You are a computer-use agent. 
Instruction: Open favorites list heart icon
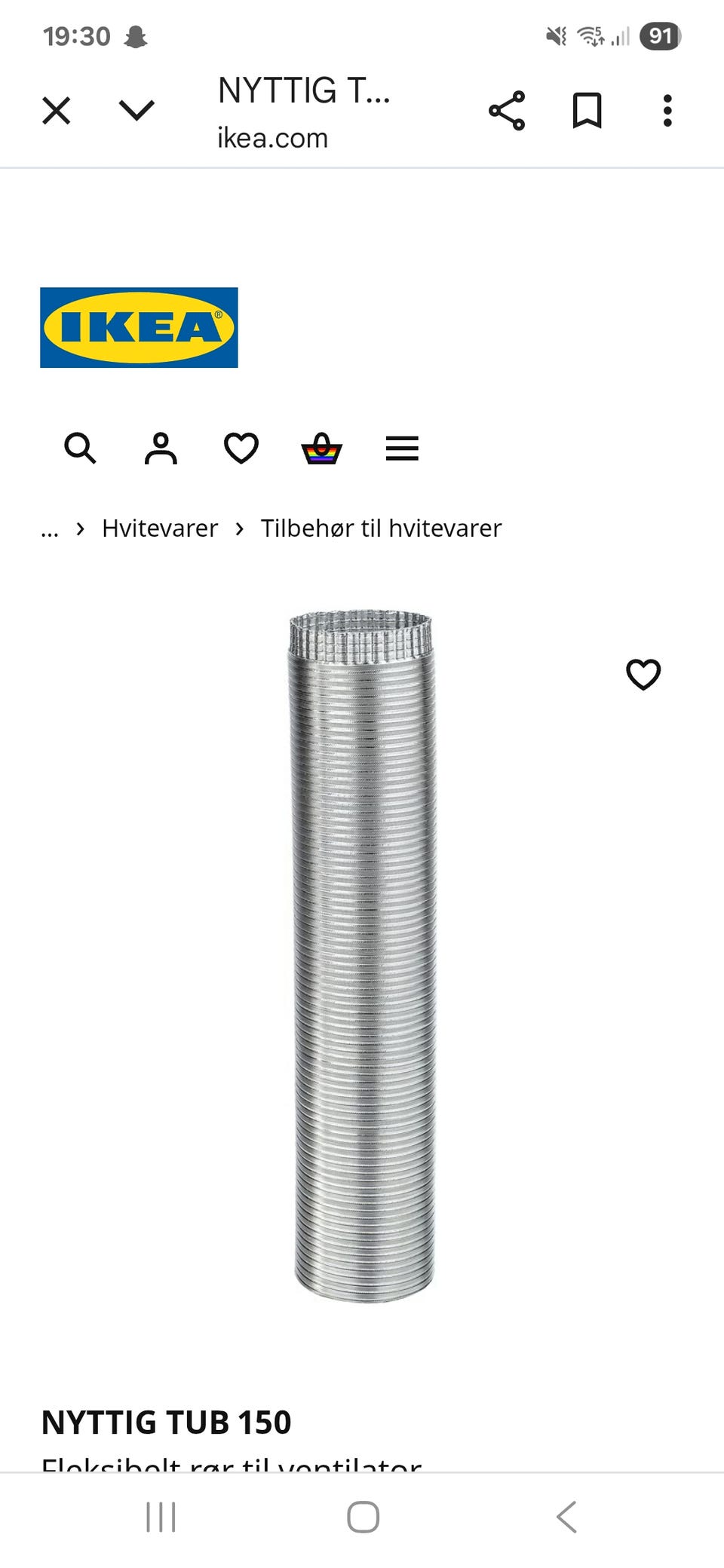pyautogui.click(x=241, y=448)
